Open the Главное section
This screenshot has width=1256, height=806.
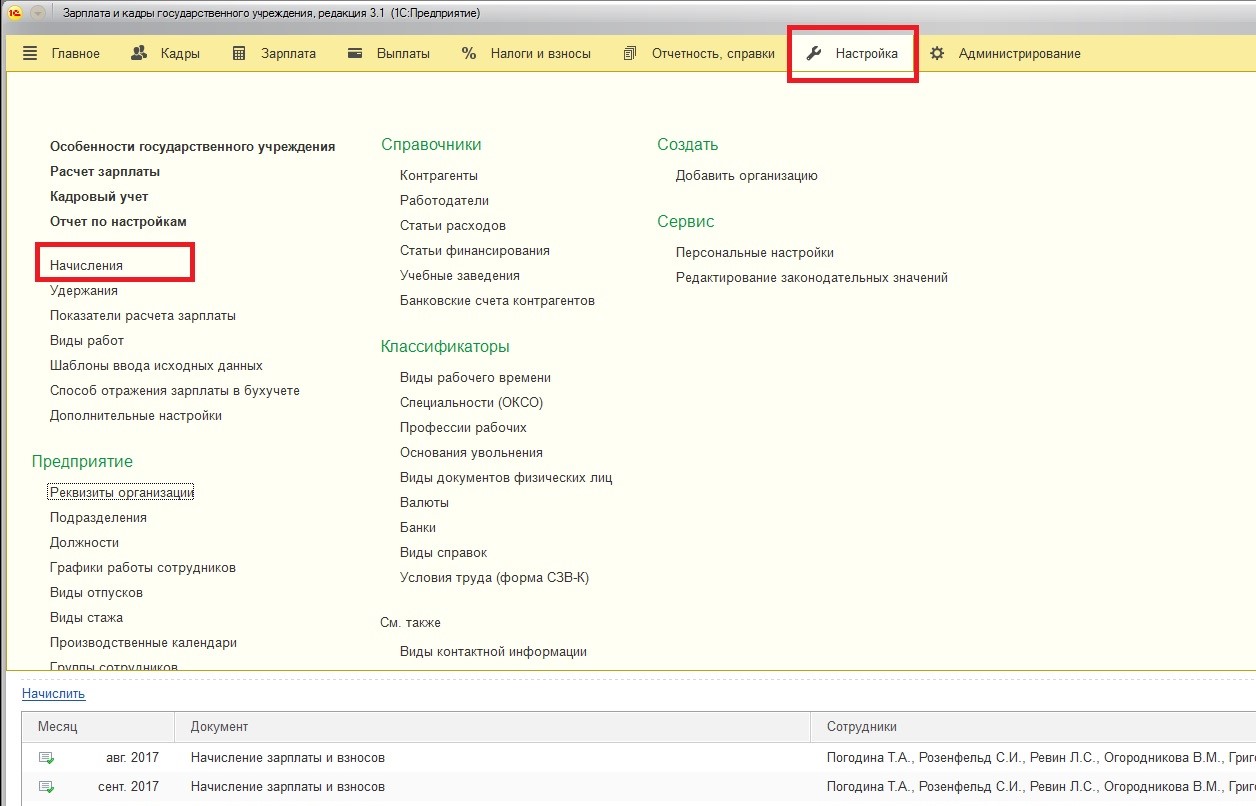click(x=76, y=54)
